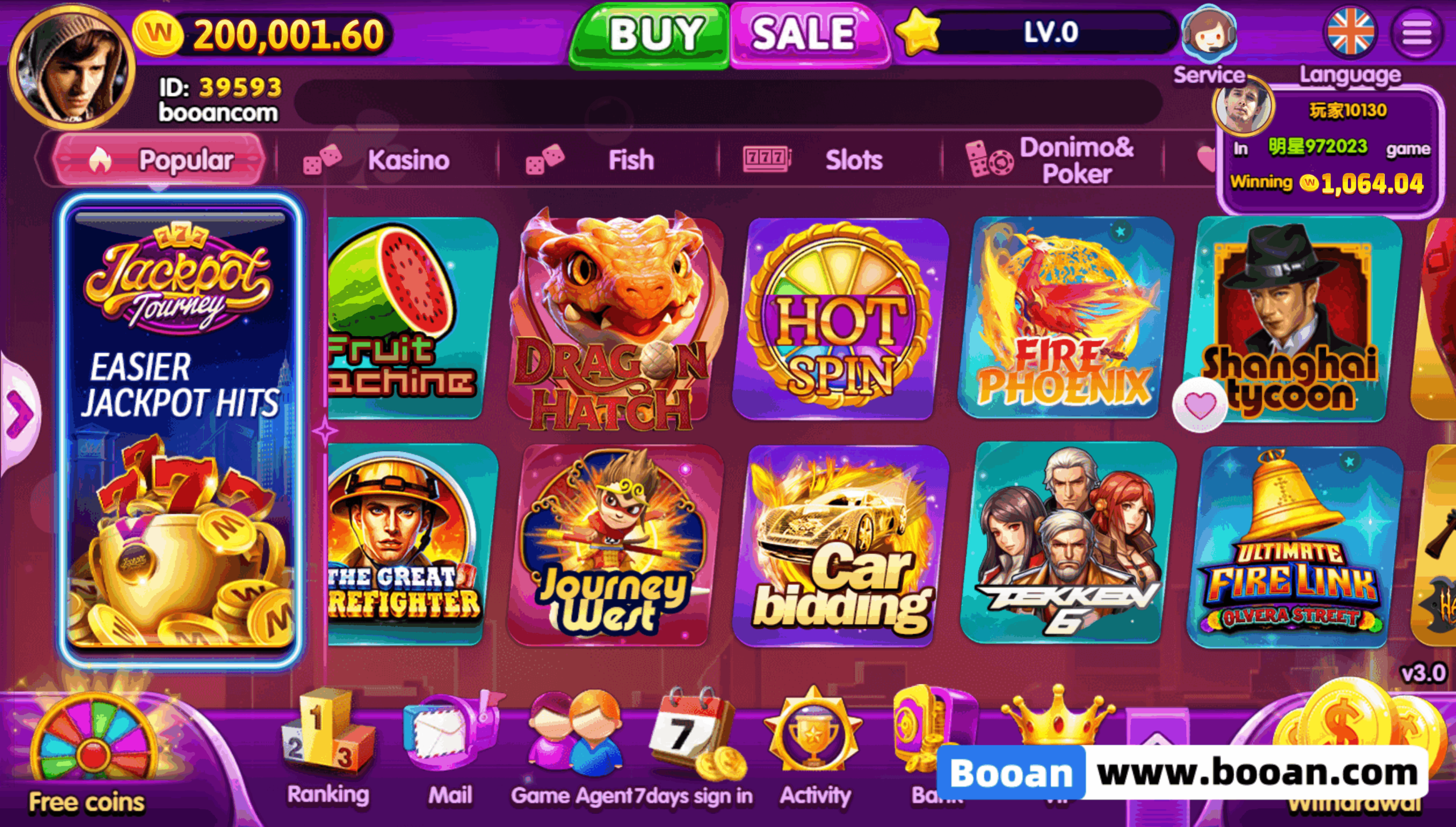Open the hamburger menu icon
Image resolution: width=1456 pixels, height=827 pixels.
[1417, 32]
